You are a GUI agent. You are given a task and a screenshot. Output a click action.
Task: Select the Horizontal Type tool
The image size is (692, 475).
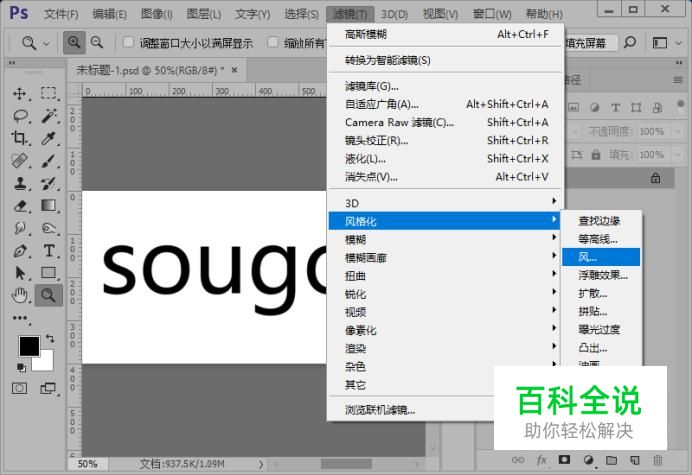click(x=49, y=251)
